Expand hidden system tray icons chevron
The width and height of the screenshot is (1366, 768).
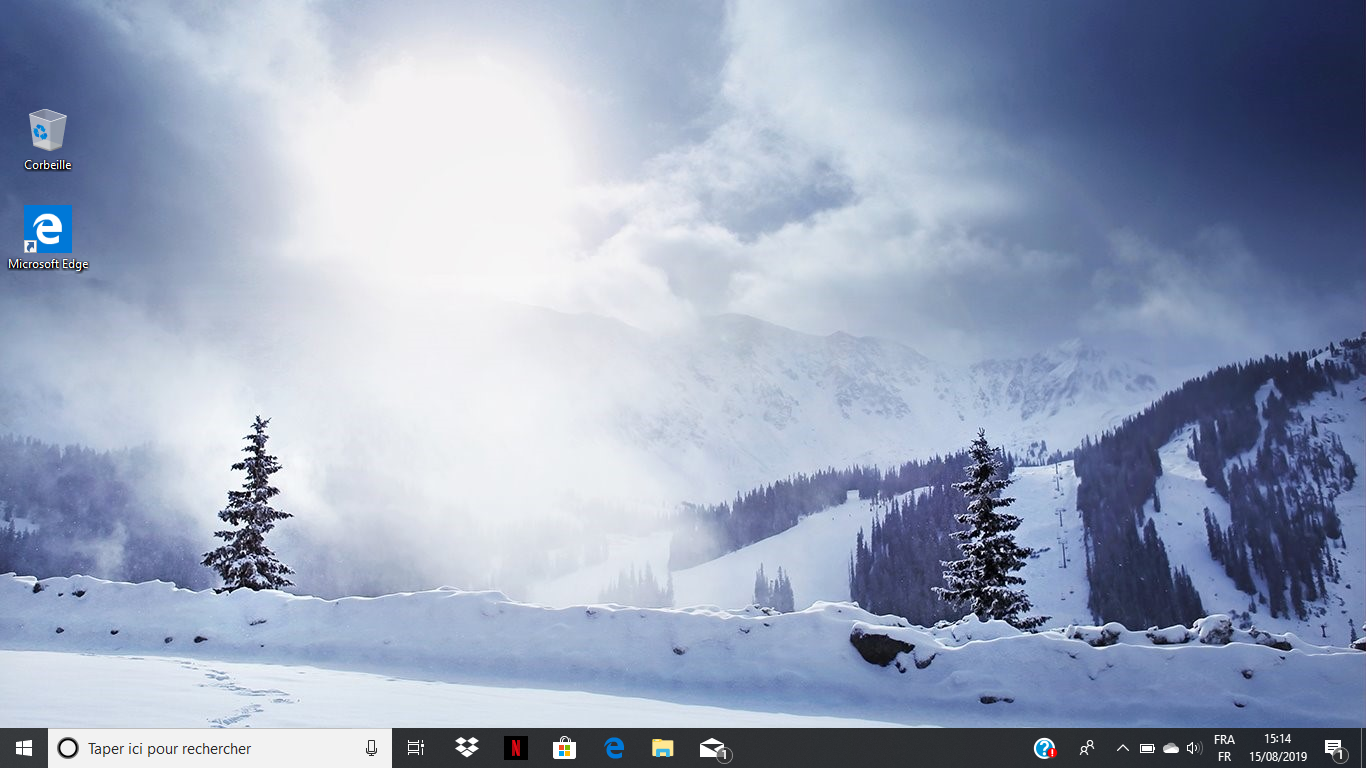tap(1122, 748)
